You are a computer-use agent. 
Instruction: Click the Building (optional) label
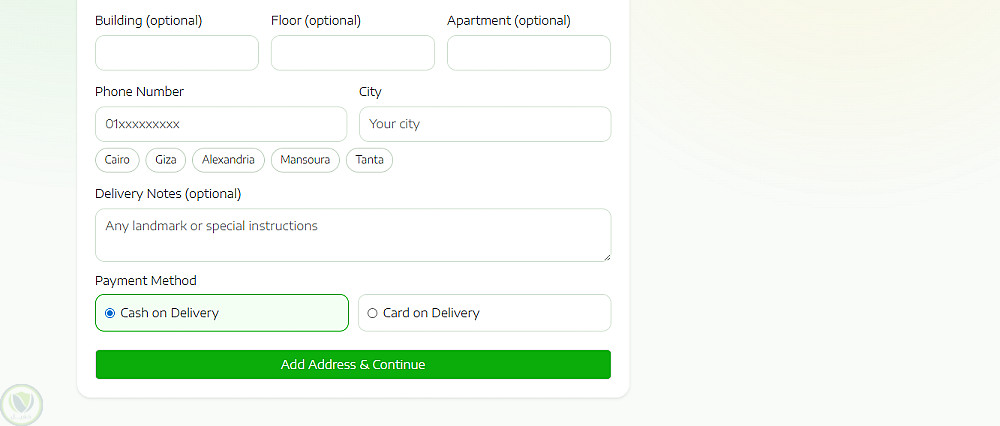click(148, 21)
